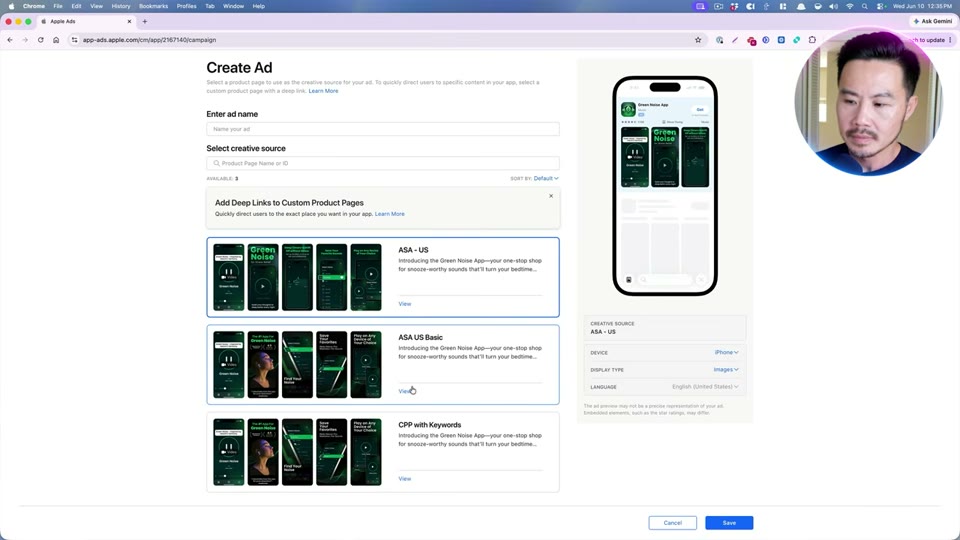Open the Chrome menu
This screenshot has width=960, height=540.
[34, 6]
